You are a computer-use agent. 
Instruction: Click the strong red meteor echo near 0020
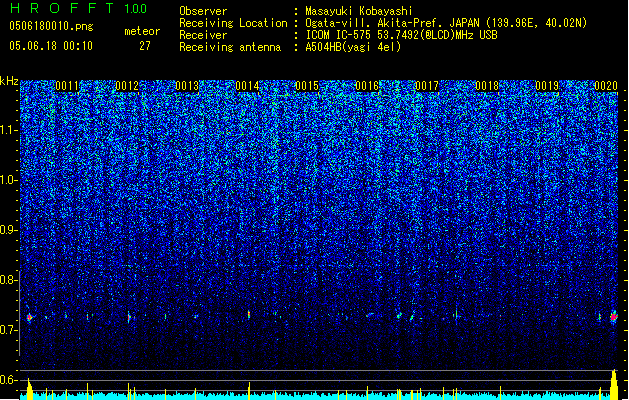coord(614,316)
